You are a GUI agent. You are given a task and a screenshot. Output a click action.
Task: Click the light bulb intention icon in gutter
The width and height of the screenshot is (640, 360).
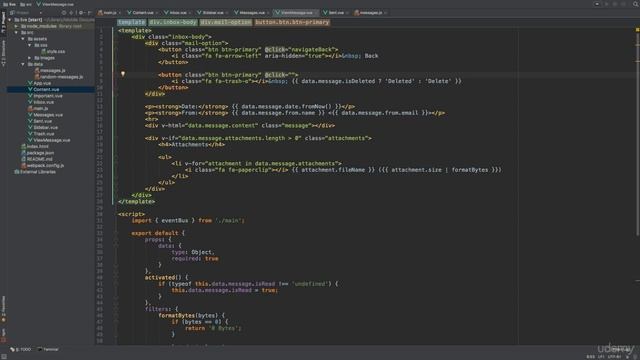pyautogui.click(x=122, y=74)
